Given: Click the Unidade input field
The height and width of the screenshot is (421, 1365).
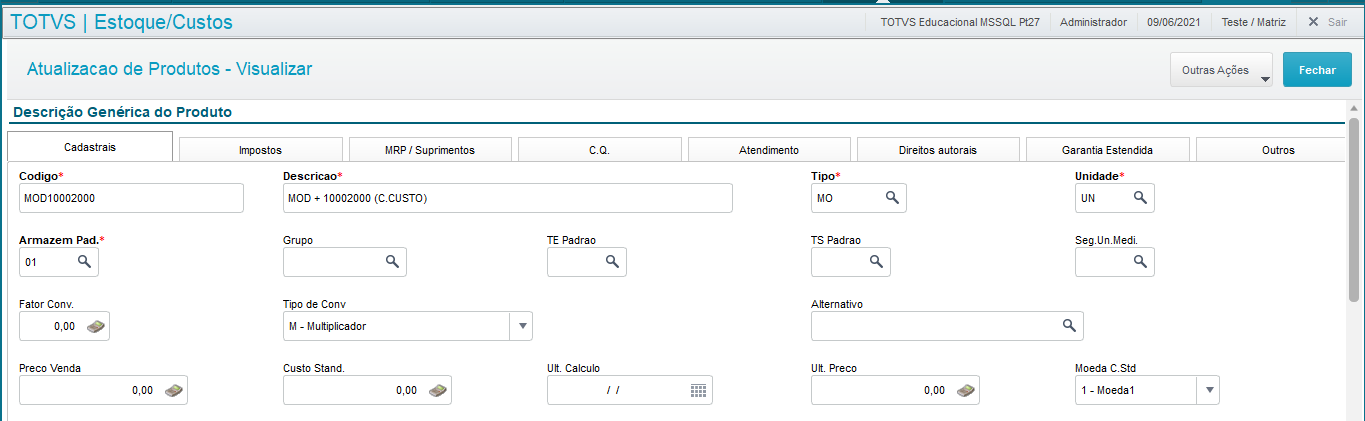Looking at the screenshot, I should pos(1115,198).
